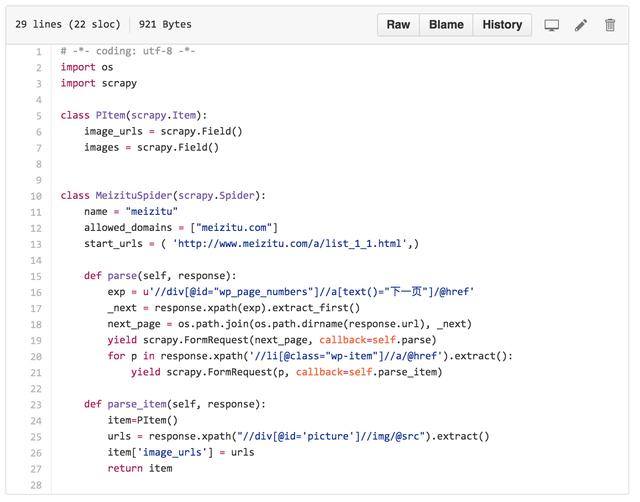Open the Blame view
640x502 pixels.
445,25
